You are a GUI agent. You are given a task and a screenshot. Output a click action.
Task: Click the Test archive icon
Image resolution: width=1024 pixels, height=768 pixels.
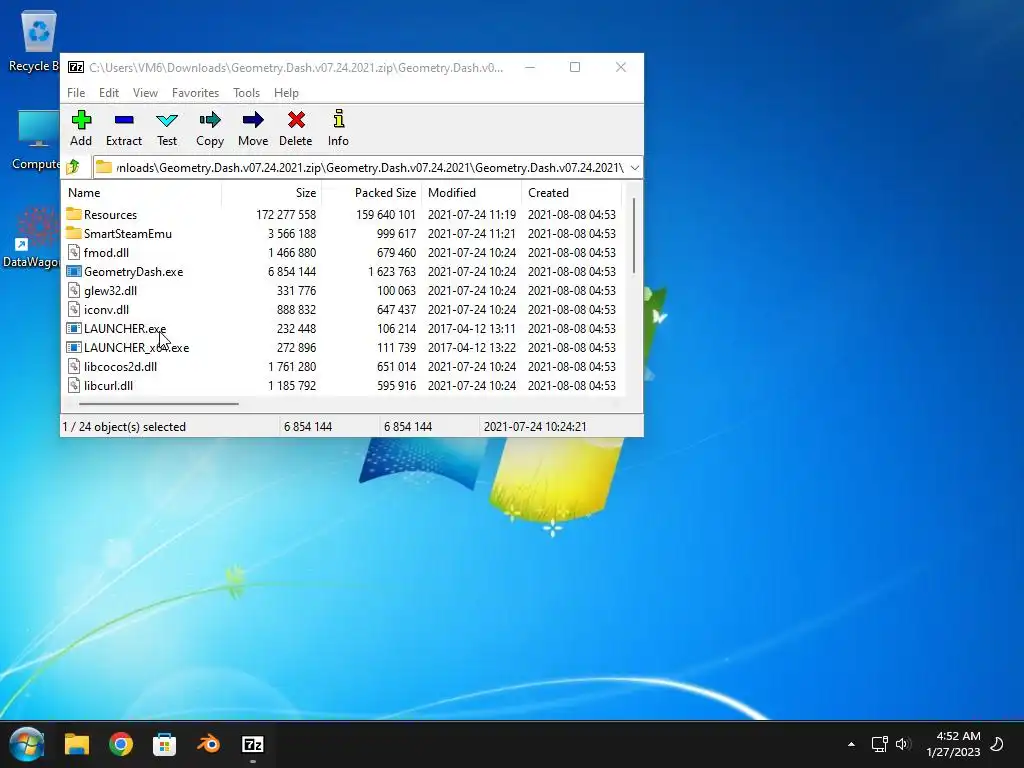[167, 120]
